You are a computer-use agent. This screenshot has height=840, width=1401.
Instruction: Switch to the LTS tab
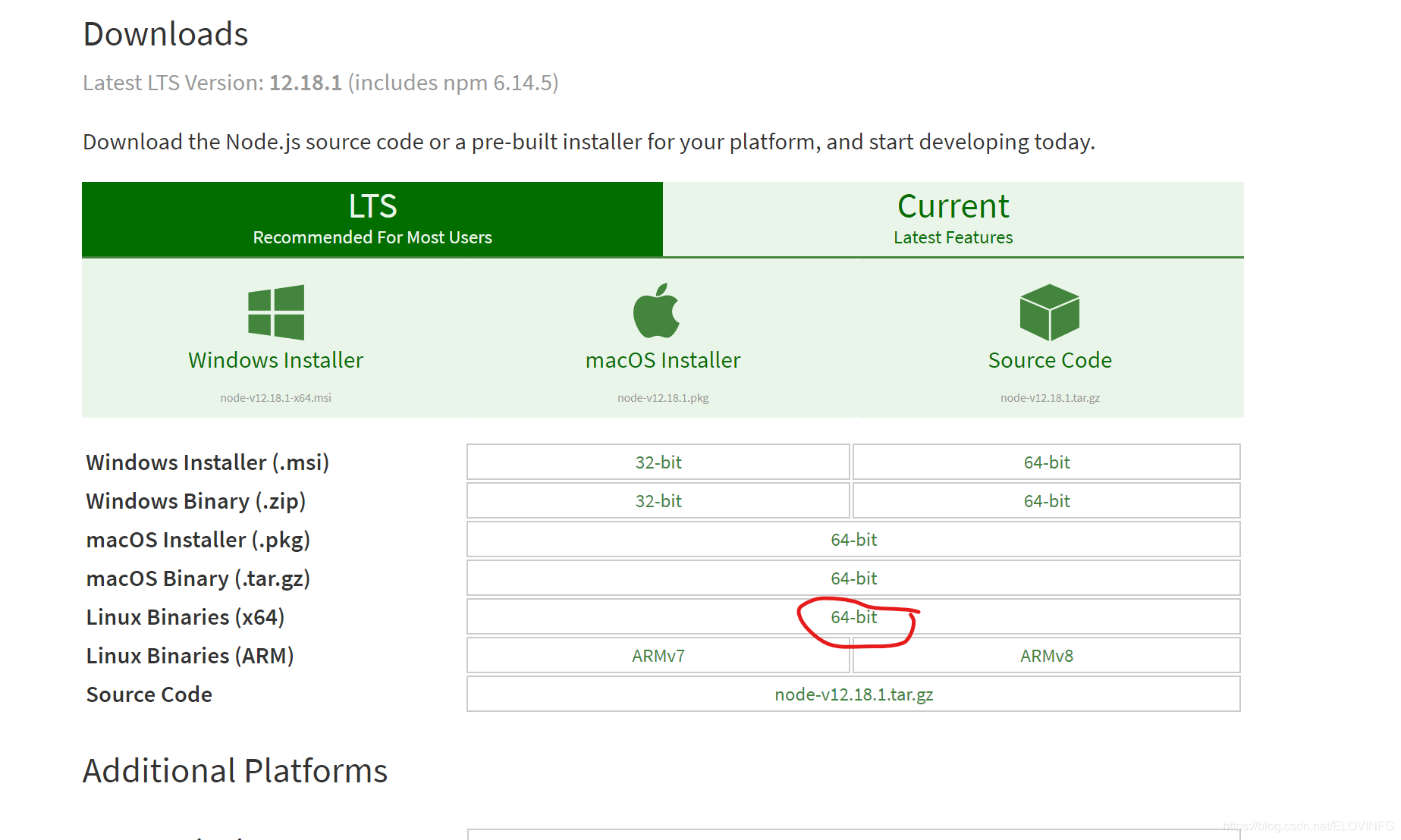point(372,219)
